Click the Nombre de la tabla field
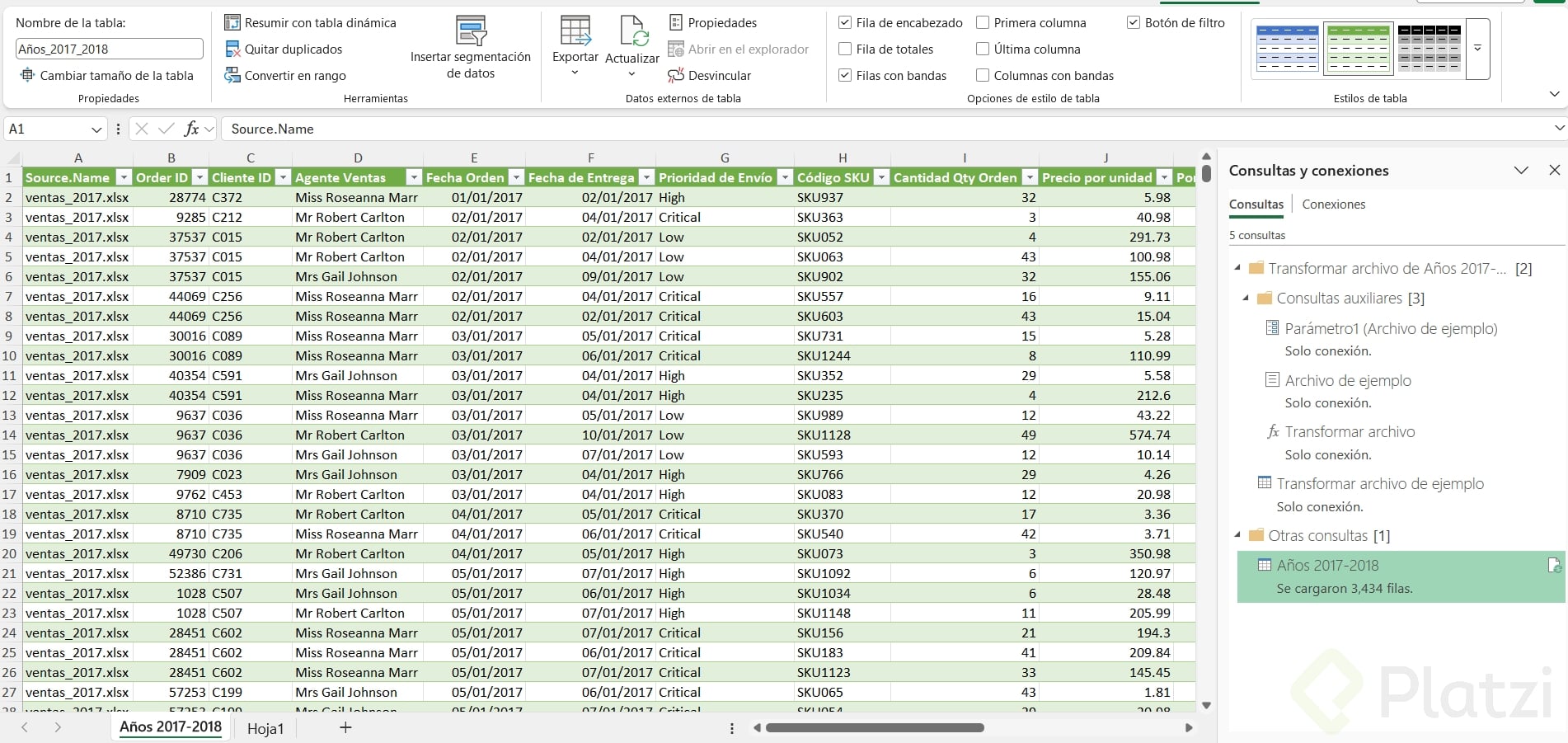This screenshot has width=1568, height=743. coord(109,49)
